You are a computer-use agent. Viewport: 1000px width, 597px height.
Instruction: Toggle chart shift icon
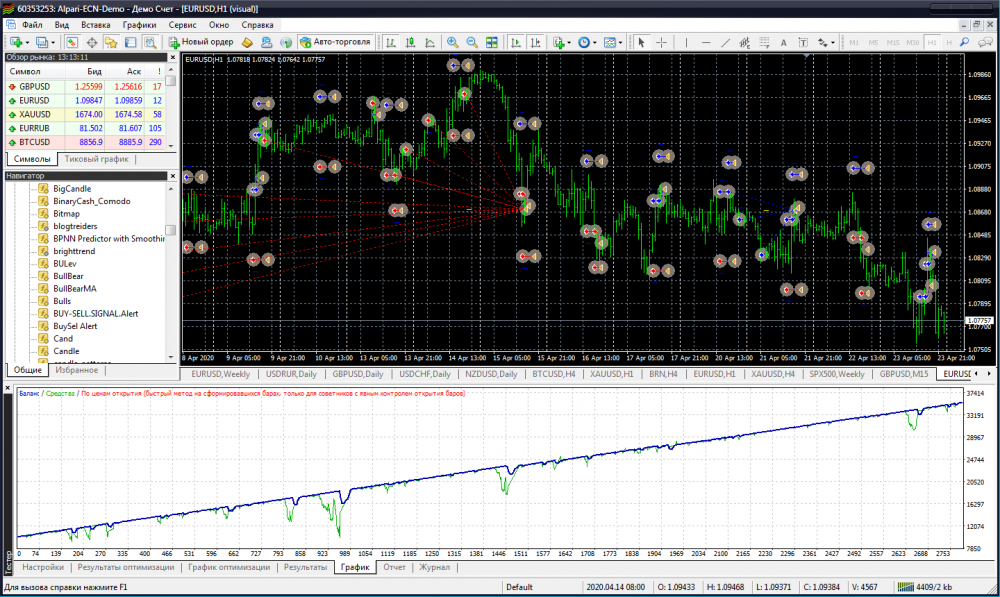click(536, 42)
